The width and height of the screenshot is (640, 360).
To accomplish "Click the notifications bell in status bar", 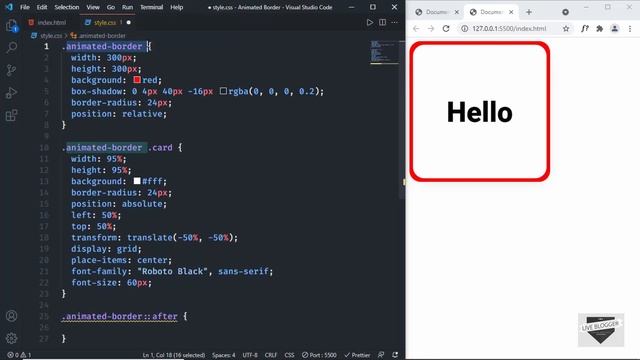I will [395, 355].
